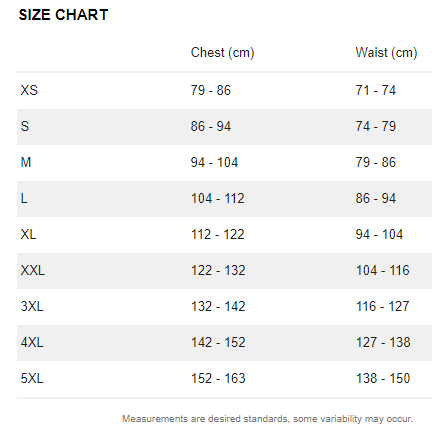The width and height of the screenshot is (432, 429).
Task: Select the 3XL size row label
Action: 32,306
